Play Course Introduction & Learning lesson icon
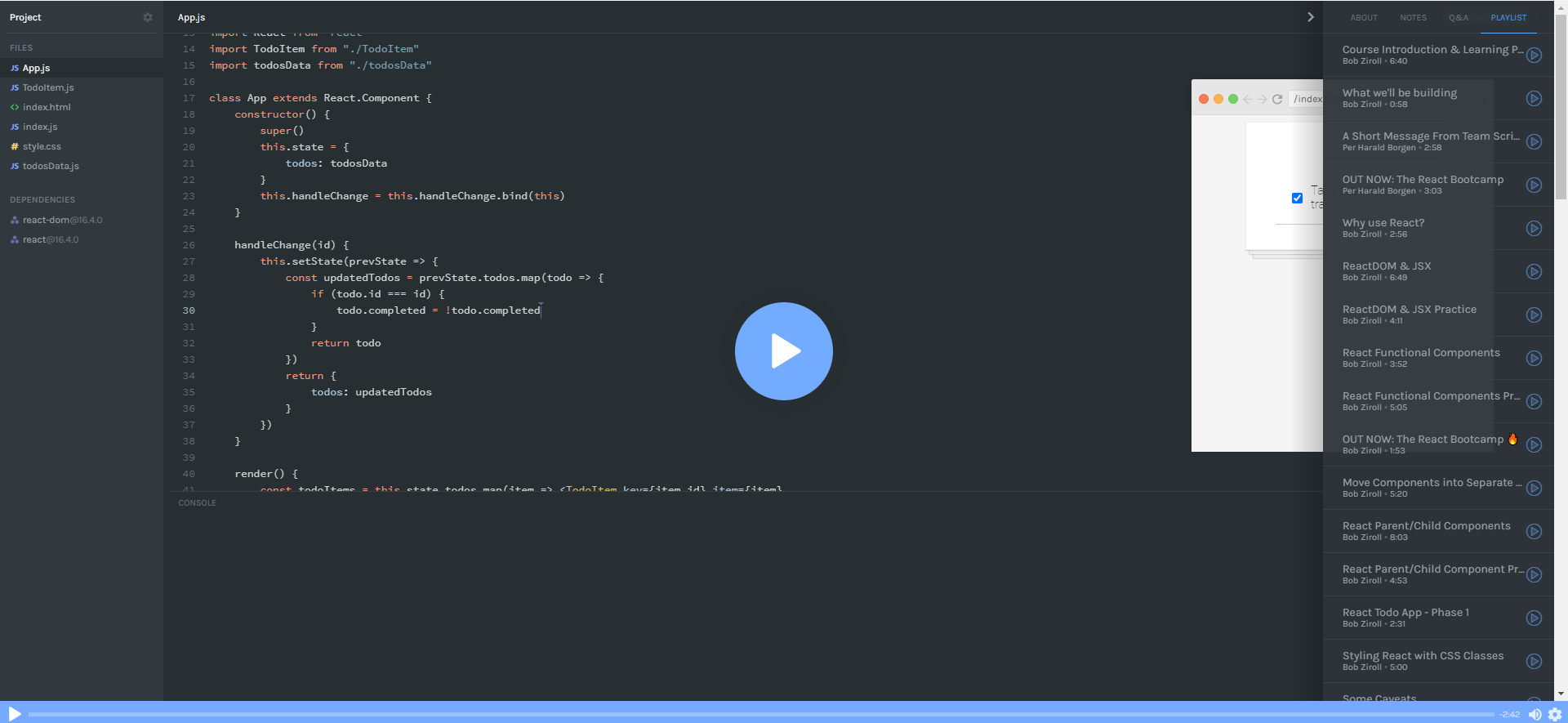 pyautogui.click(x=1535, y=55)
